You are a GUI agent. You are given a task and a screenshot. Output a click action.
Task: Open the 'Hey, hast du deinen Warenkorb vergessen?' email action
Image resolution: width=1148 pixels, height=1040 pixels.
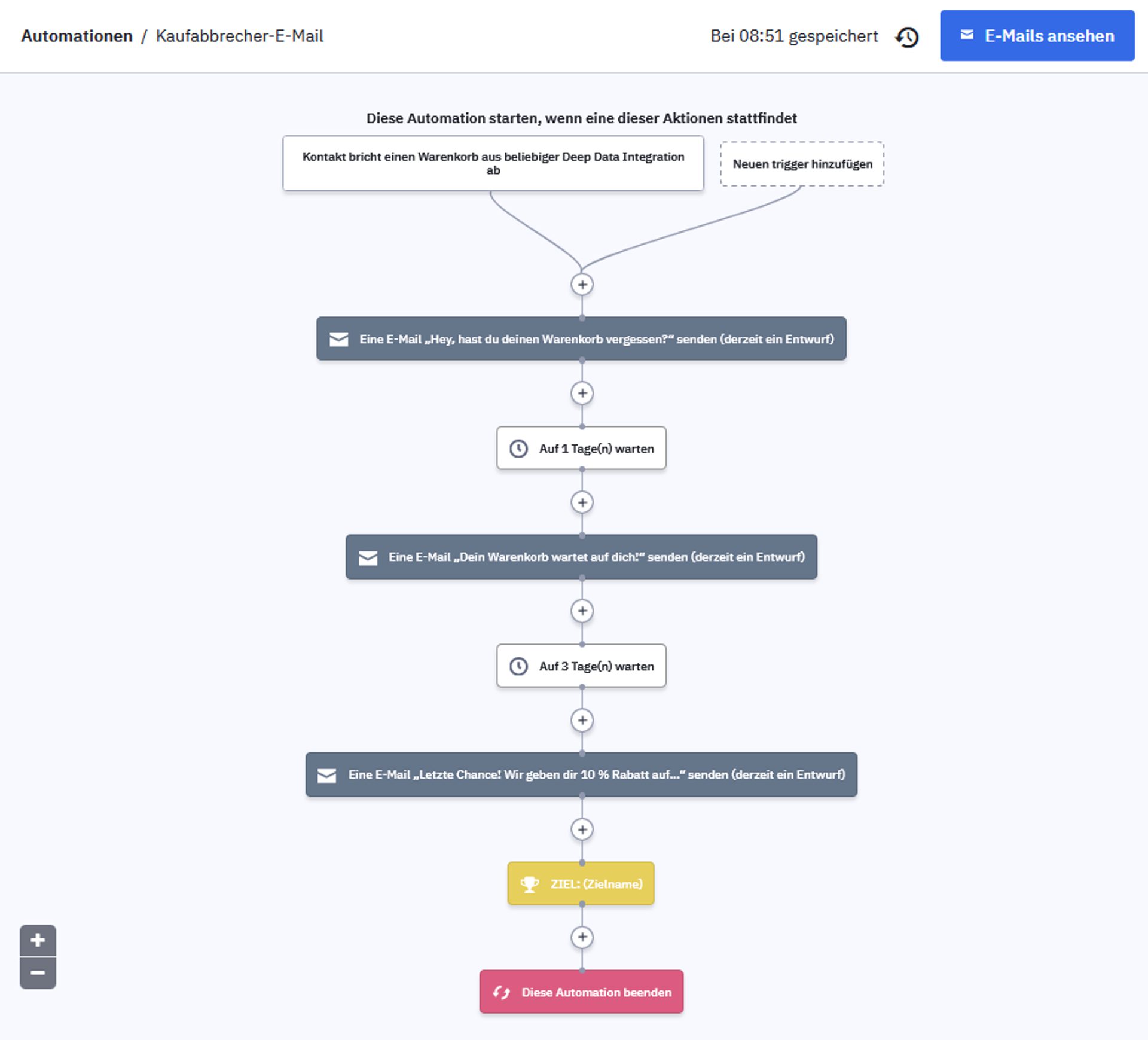pyautogui.click(x=581, y=339)
